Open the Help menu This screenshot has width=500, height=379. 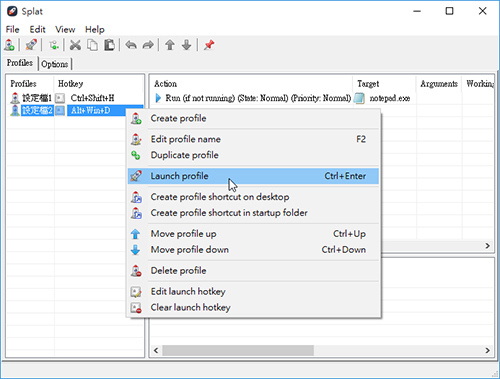point(95,29)
